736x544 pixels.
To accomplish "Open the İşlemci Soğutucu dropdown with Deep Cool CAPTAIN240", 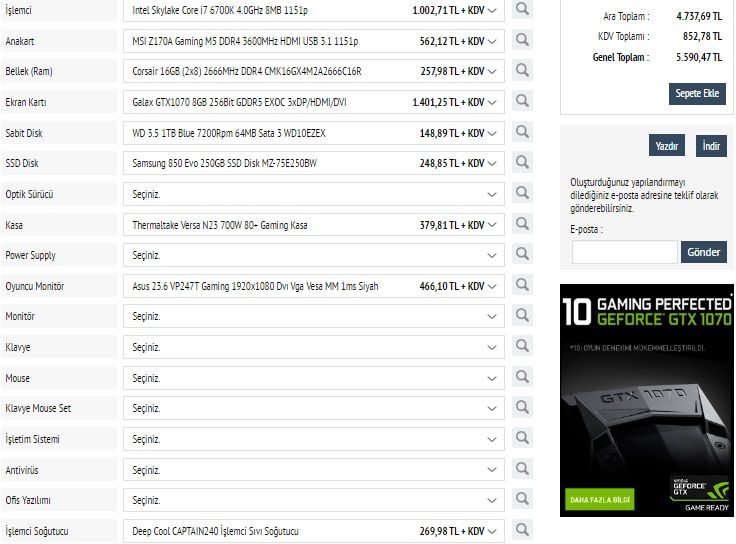I will [x=314, y=531].
